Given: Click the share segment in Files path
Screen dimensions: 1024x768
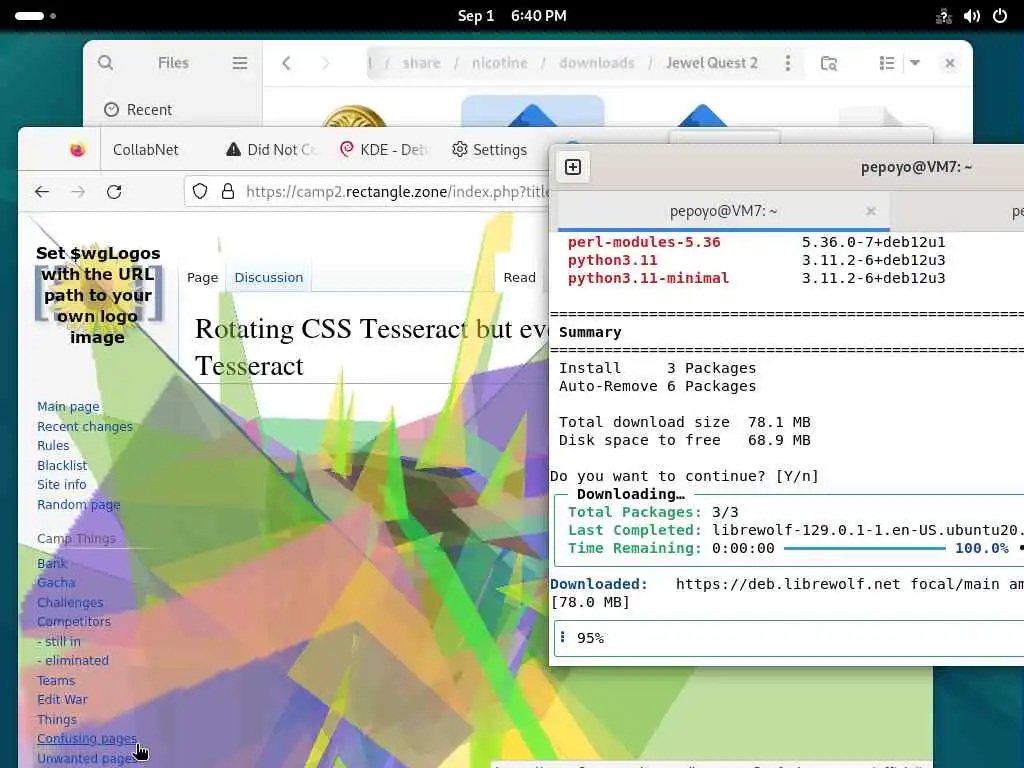Looking at the screenshot, I should tap(421, 63).
